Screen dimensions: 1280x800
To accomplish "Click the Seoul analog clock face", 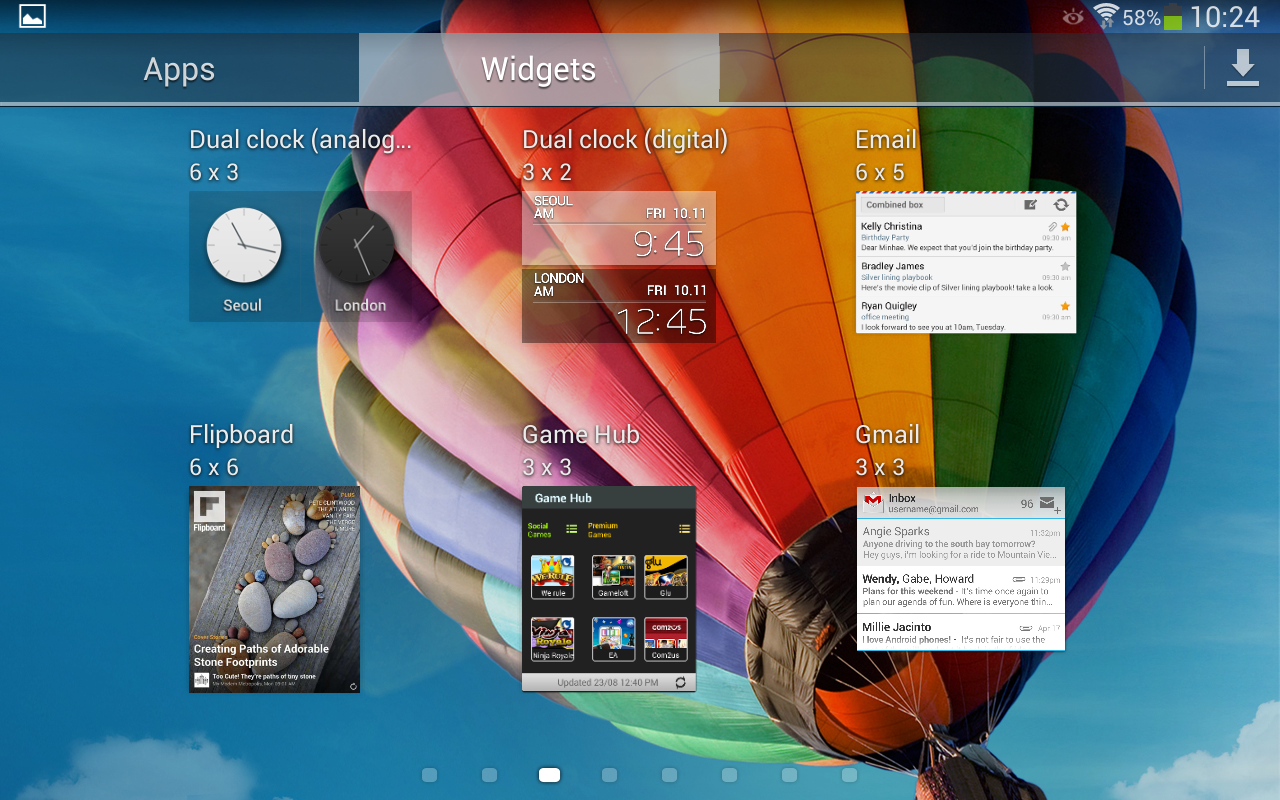I will coord(243,245).
